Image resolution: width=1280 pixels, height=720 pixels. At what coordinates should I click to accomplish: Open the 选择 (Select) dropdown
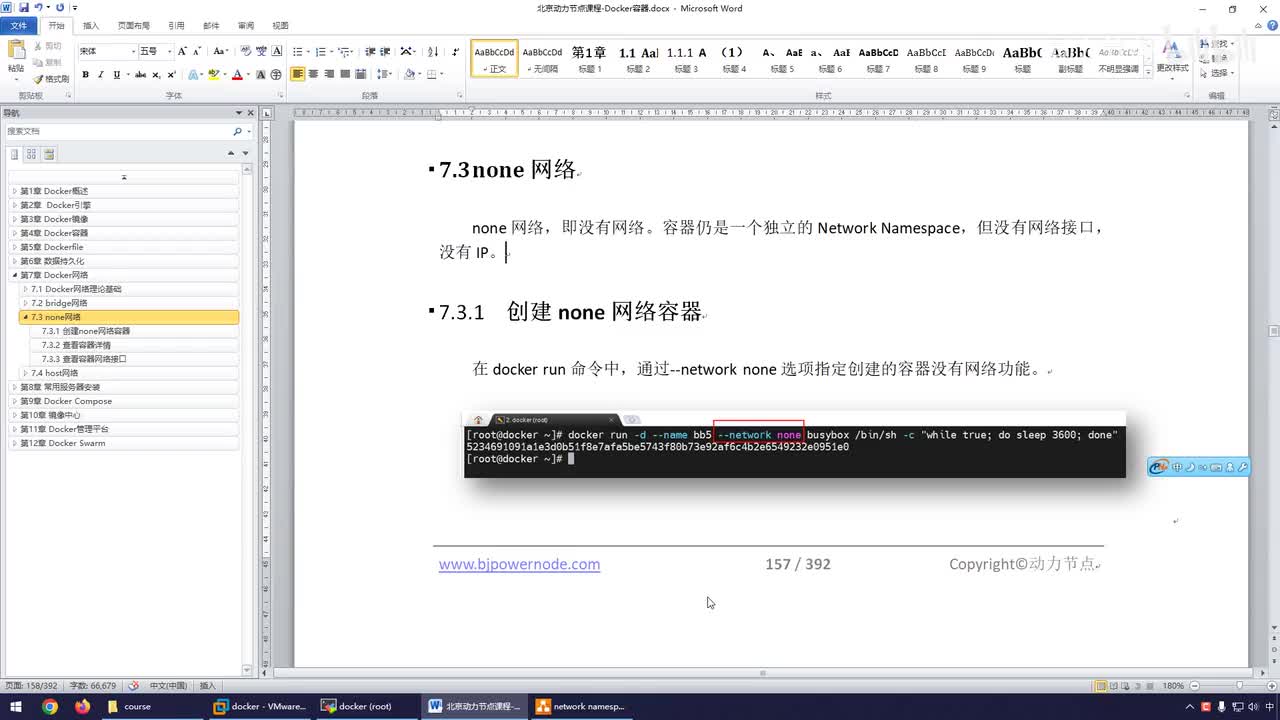(1217, 73)
